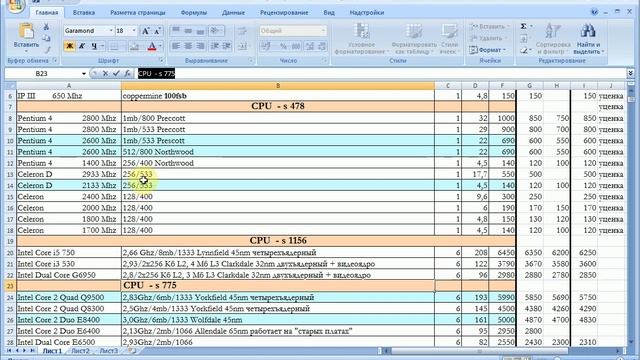
Task: Click the Clear eraser icon
Action: 524,51
